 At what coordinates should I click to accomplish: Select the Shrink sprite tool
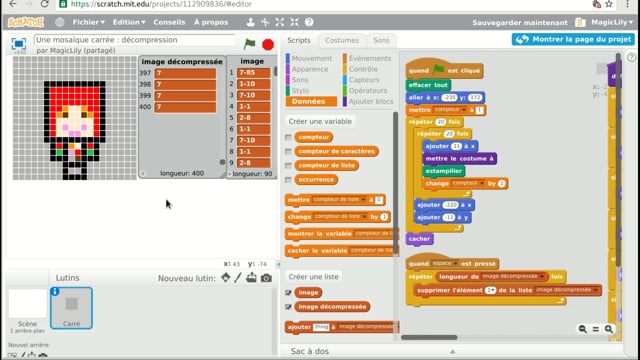click(x=294, y=22)
